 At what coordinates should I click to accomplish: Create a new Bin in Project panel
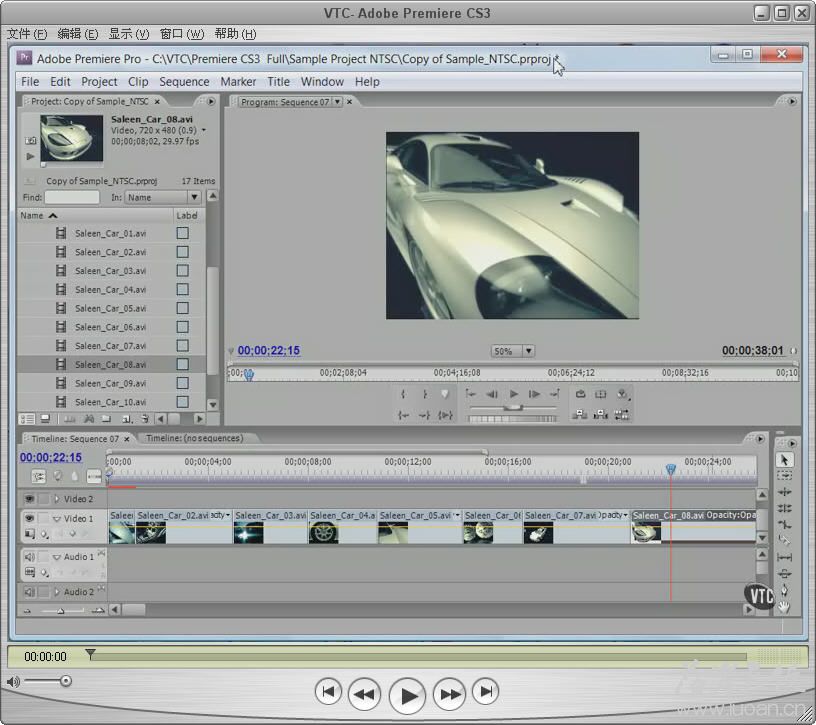point(106,418)
